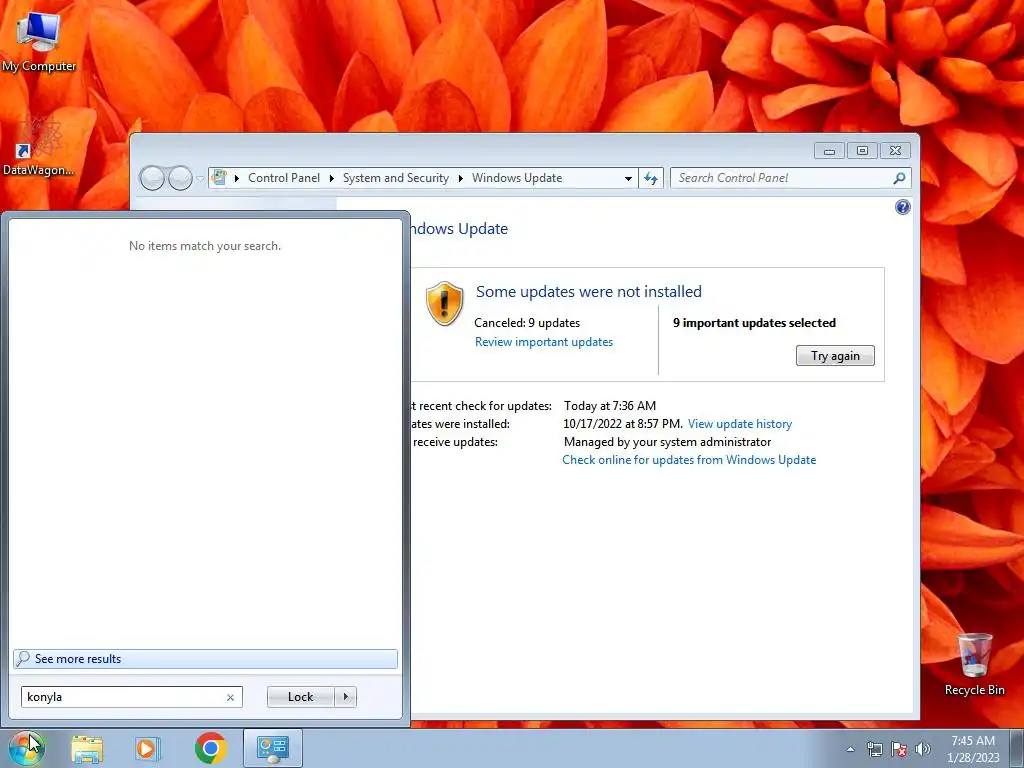
Task: Open the DataWagon desktop shortcut
Action: [39, 146]
